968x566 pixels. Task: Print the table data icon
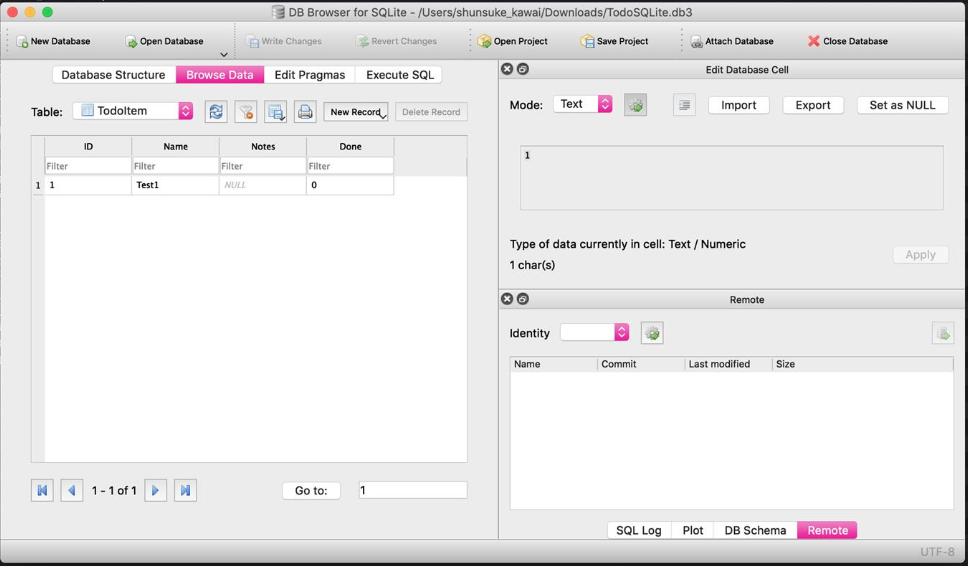tap(305, 112)
